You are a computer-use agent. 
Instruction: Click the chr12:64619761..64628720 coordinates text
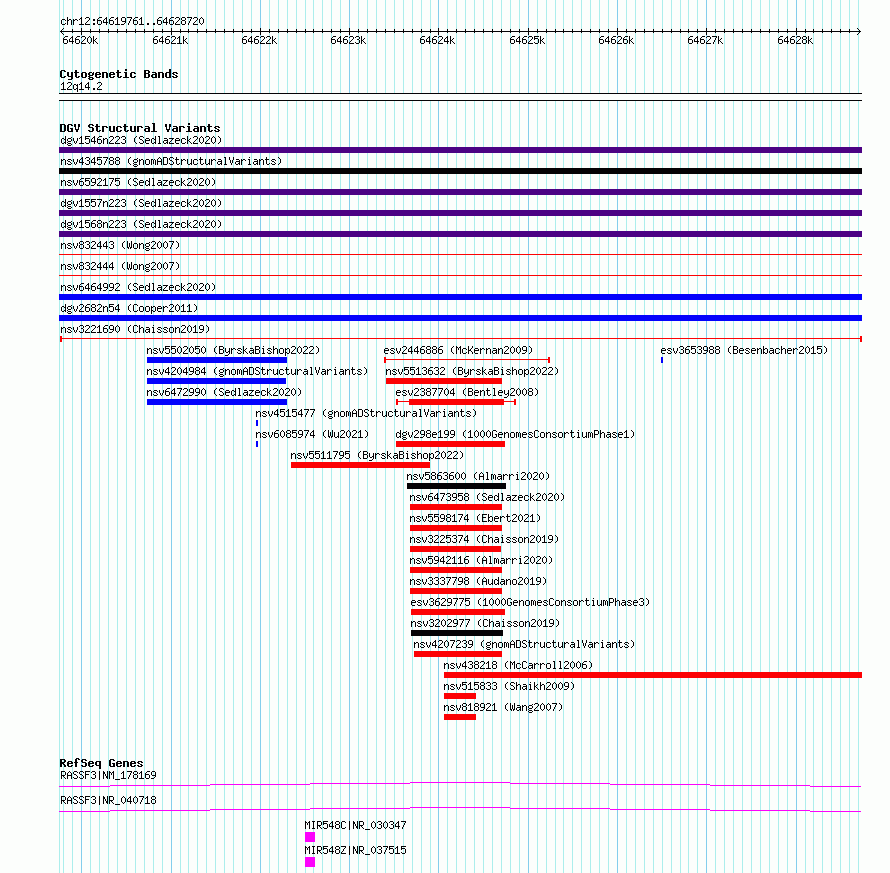[132, 22]
